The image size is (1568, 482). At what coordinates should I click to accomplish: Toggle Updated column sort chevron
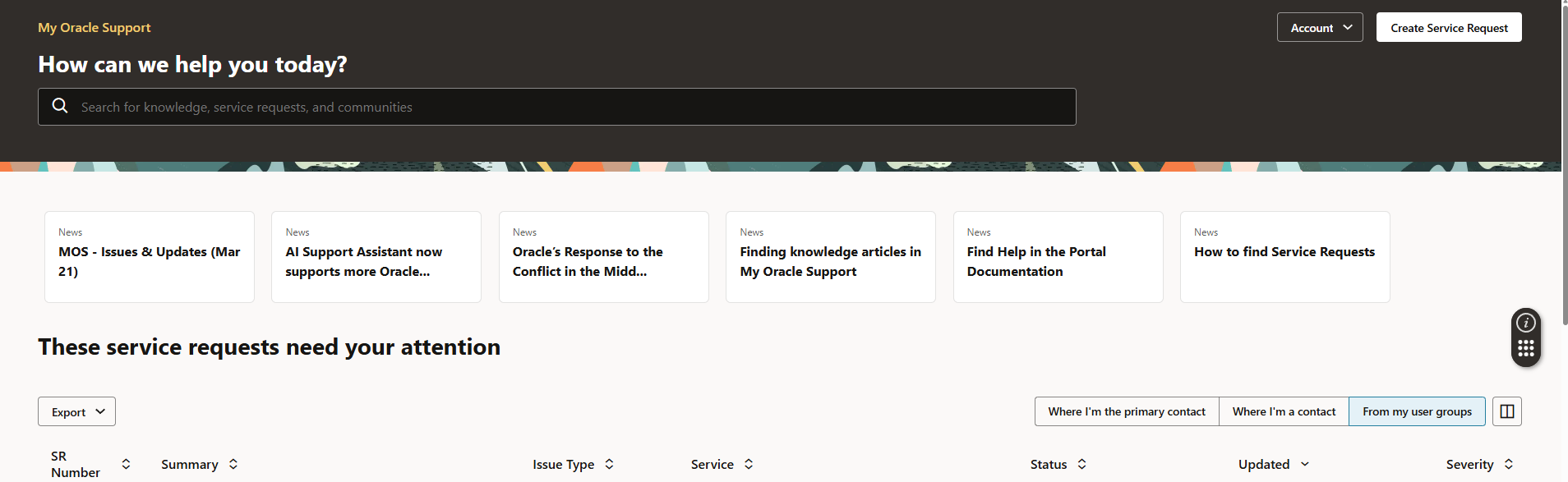tap(1305, 464)
